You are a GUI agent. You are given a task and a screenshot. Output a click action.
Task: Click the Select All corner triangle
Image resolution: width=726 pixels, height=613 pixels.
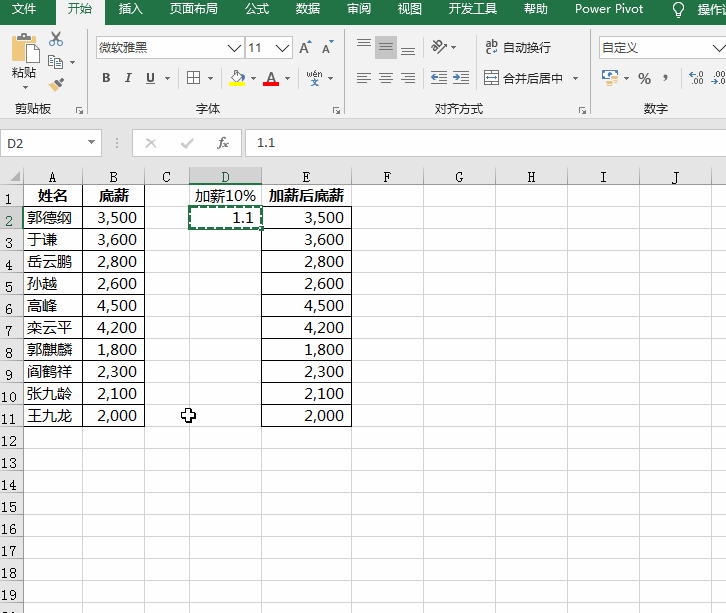pos(14,176)
